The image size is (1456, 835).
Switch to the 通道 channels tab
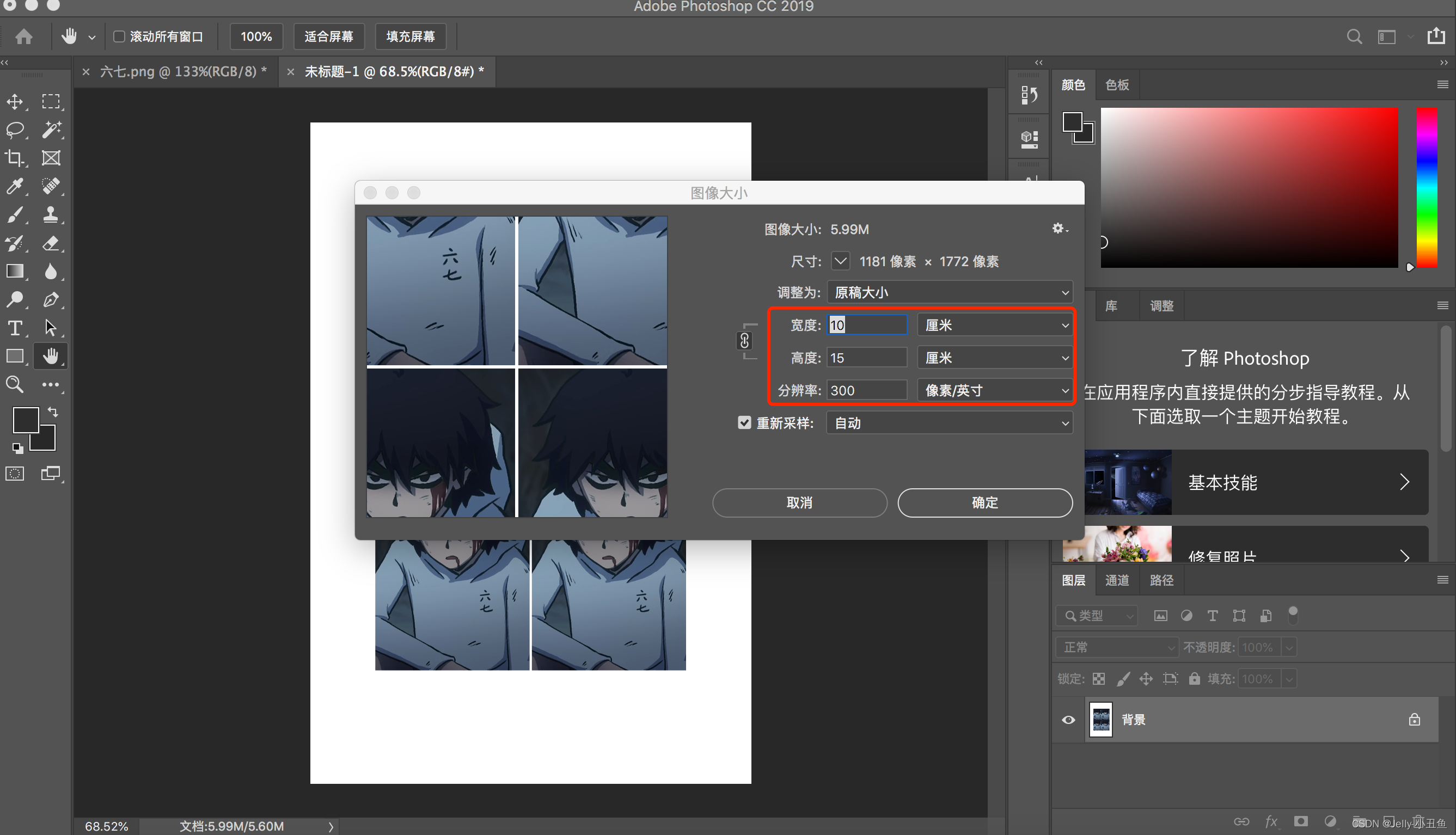coord(1116,580)
